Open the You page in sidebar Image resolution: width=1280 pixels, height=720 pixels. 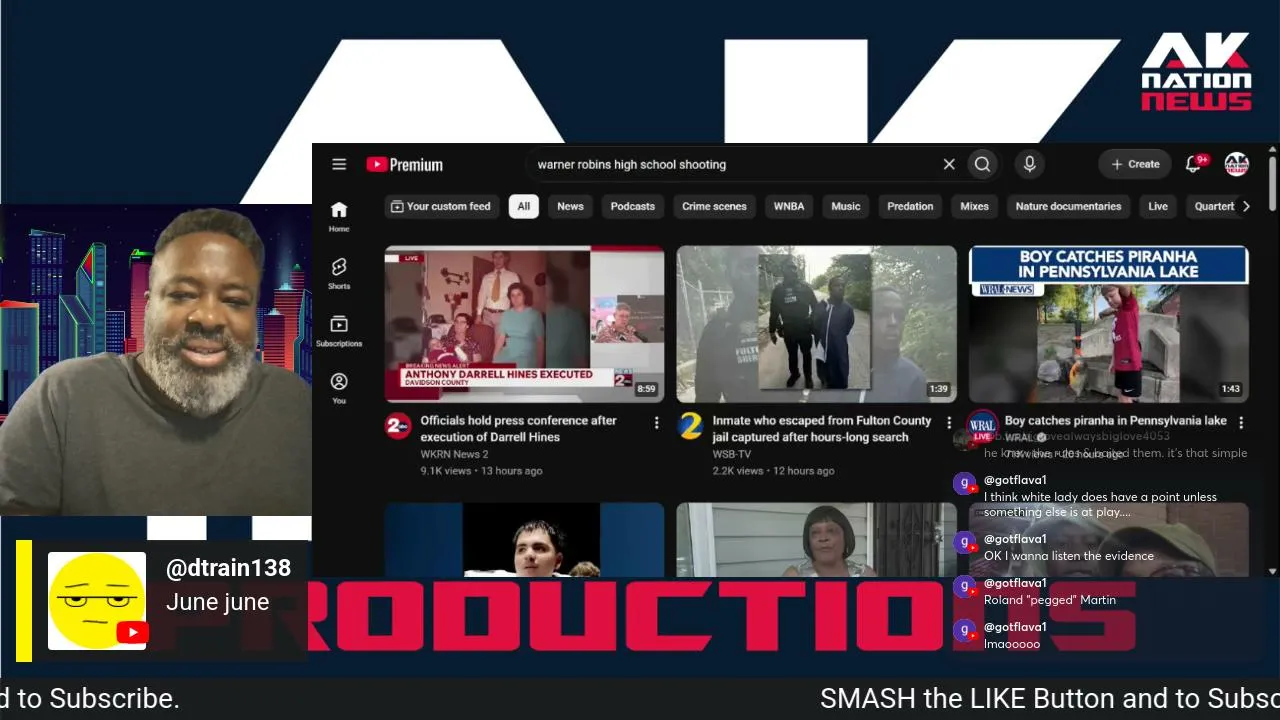pos(339,387)
